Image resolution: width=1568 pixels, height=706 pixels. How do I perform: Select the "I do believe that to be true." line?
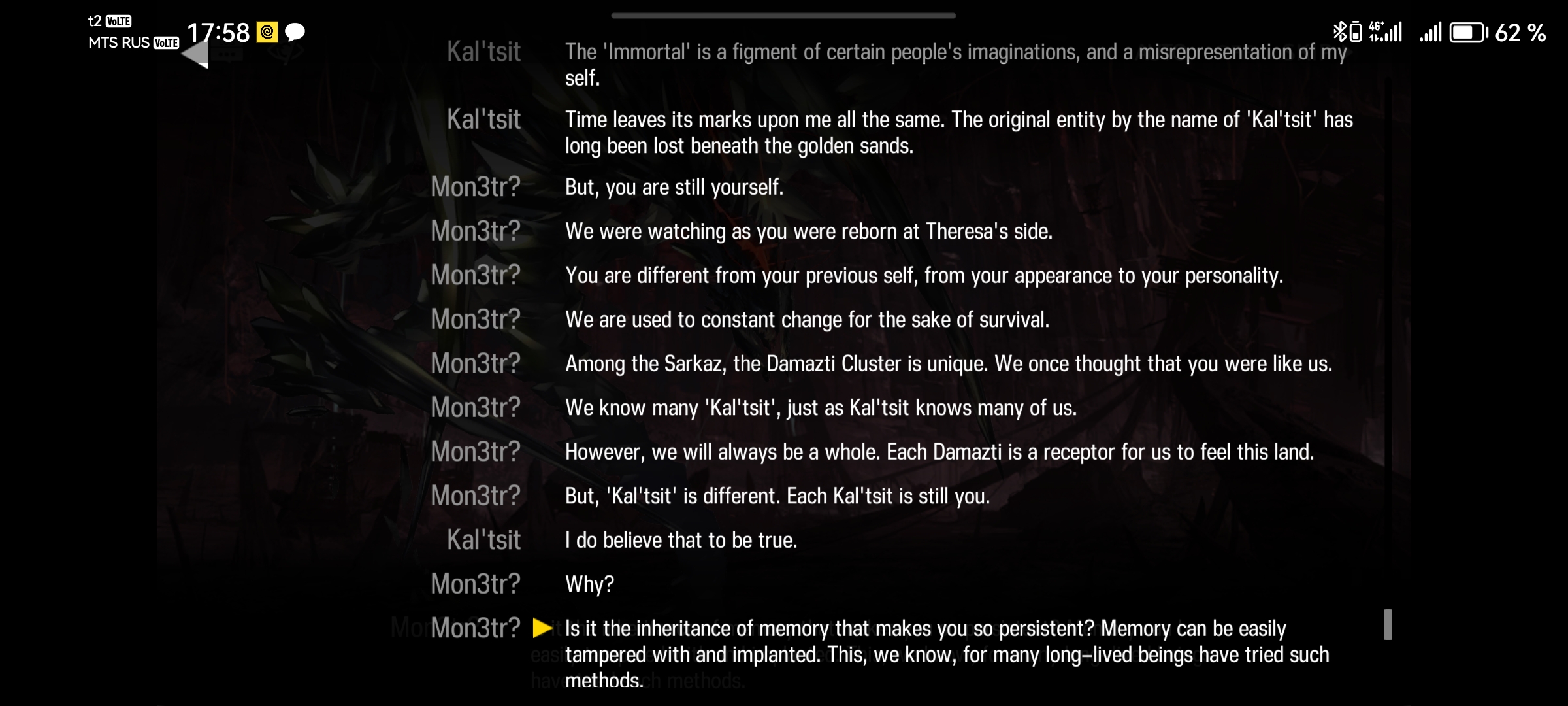(681, 540)
